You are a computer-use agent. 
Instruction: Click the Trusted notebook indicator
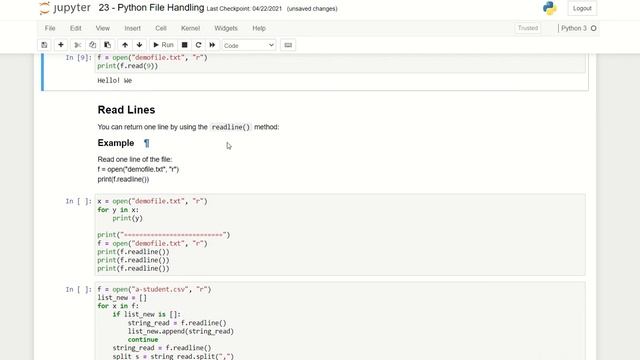point(528,28)
